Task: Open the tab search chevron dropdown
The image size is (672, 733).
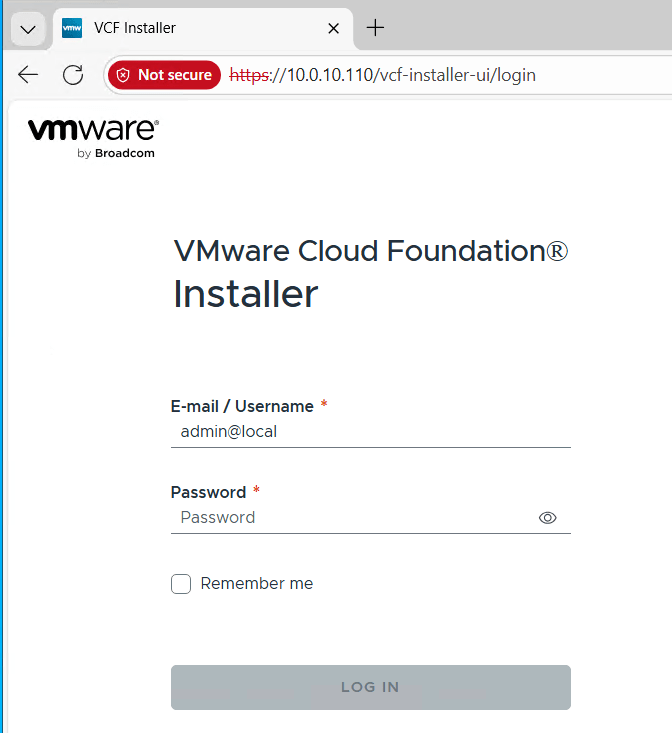Action: click(28, 29)
